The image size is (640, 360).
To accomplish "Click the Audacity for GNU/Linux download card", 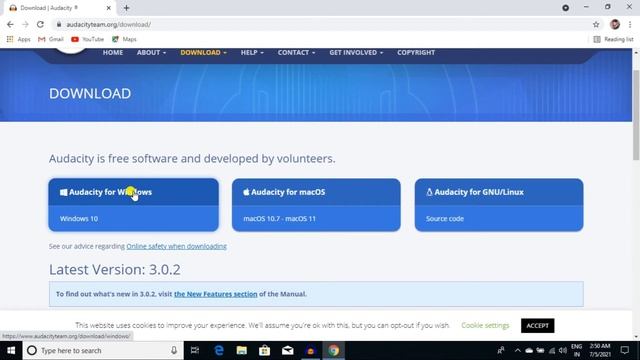I will click(499, 205).
